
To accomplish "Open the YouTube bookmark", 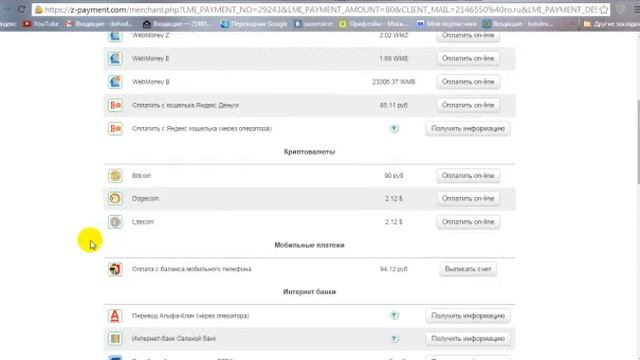I will click(x=41, y=24).
